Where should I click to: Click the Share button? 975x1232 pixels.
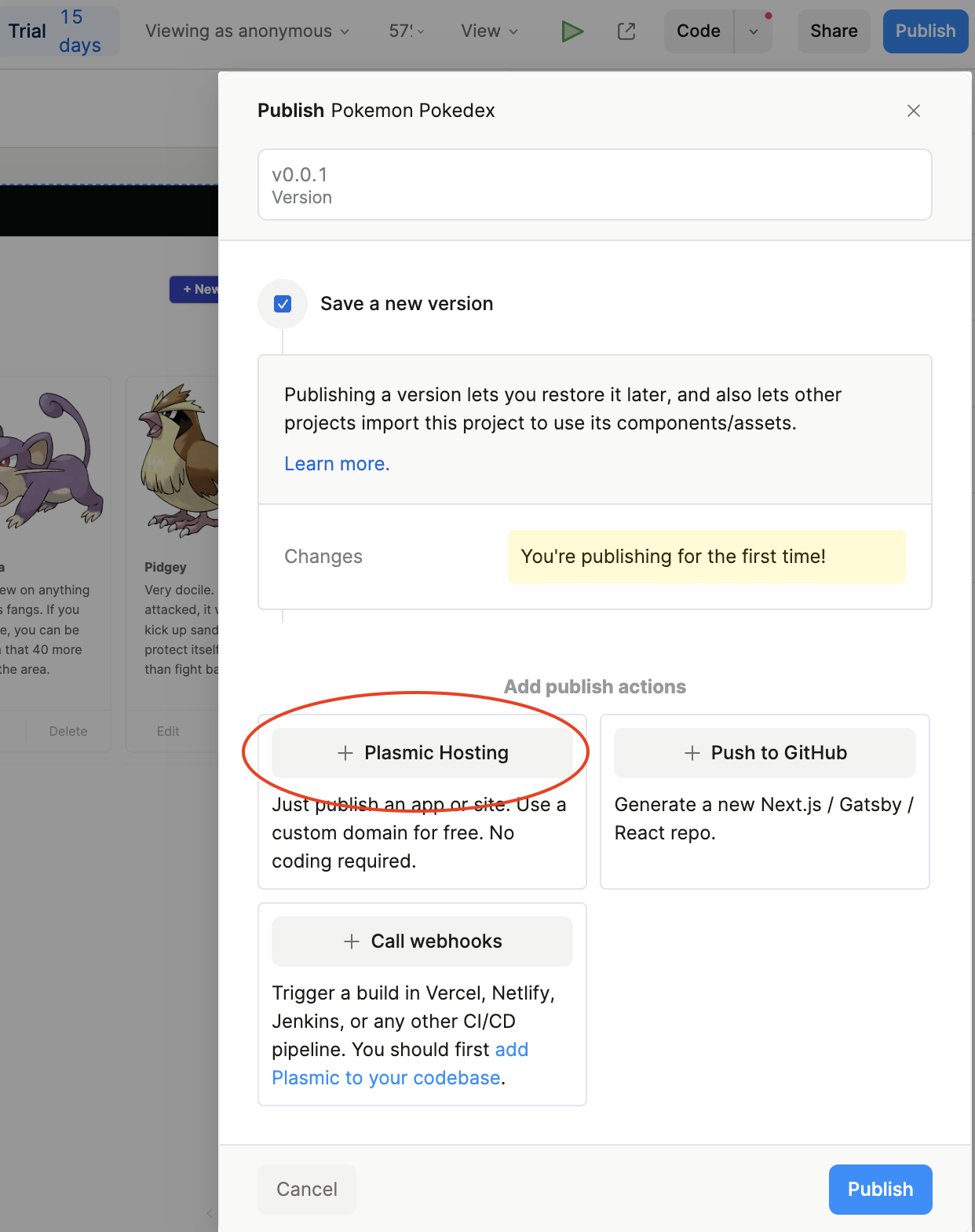[x=834, y=31]
